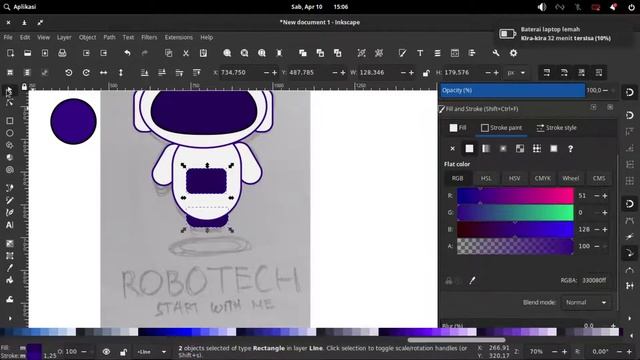Click the No paint X icon
This screenshot has width=640, height=360.
(452, 149)
